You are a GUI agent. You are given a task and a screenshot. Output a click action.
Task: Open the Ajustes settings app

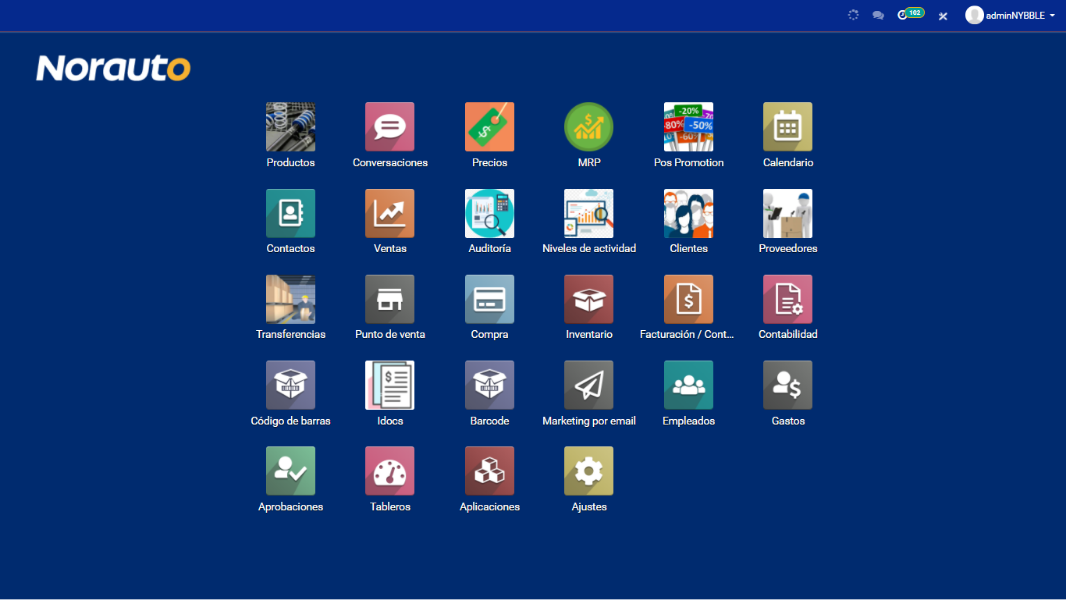point(589,471)
